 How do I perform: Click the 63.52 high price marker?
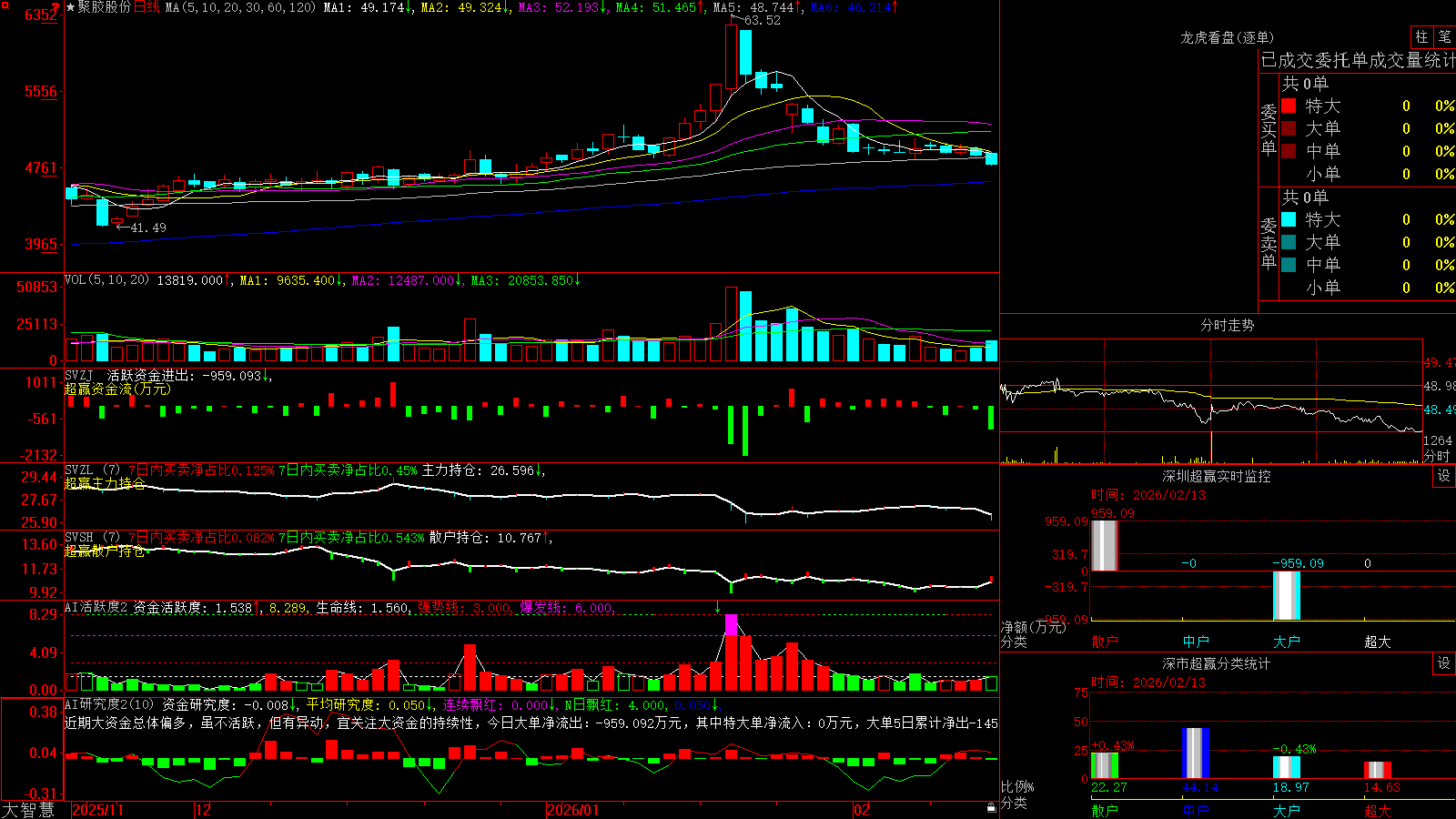(x=762, y=20)
